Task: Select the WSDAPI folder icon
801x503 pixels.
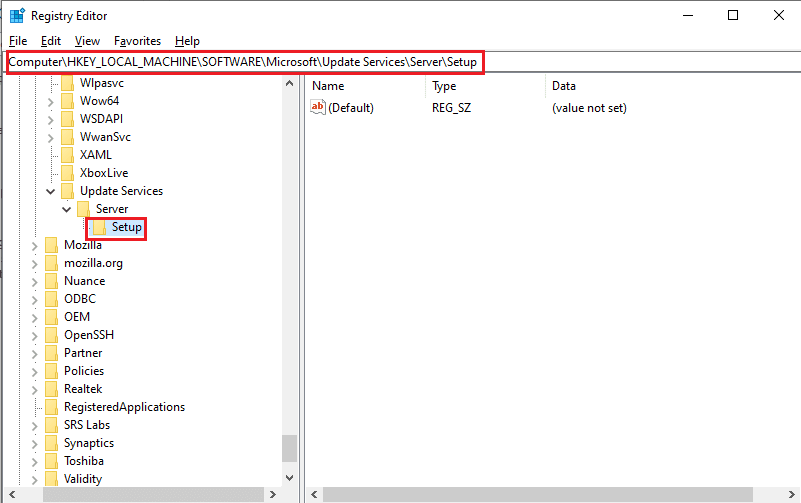Action: 67,119
